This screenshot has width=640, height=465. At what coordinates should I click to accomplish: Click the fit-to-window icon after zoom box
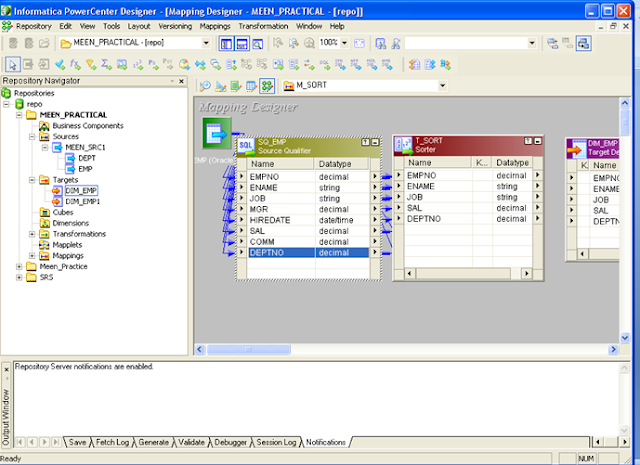coord(359,43)
